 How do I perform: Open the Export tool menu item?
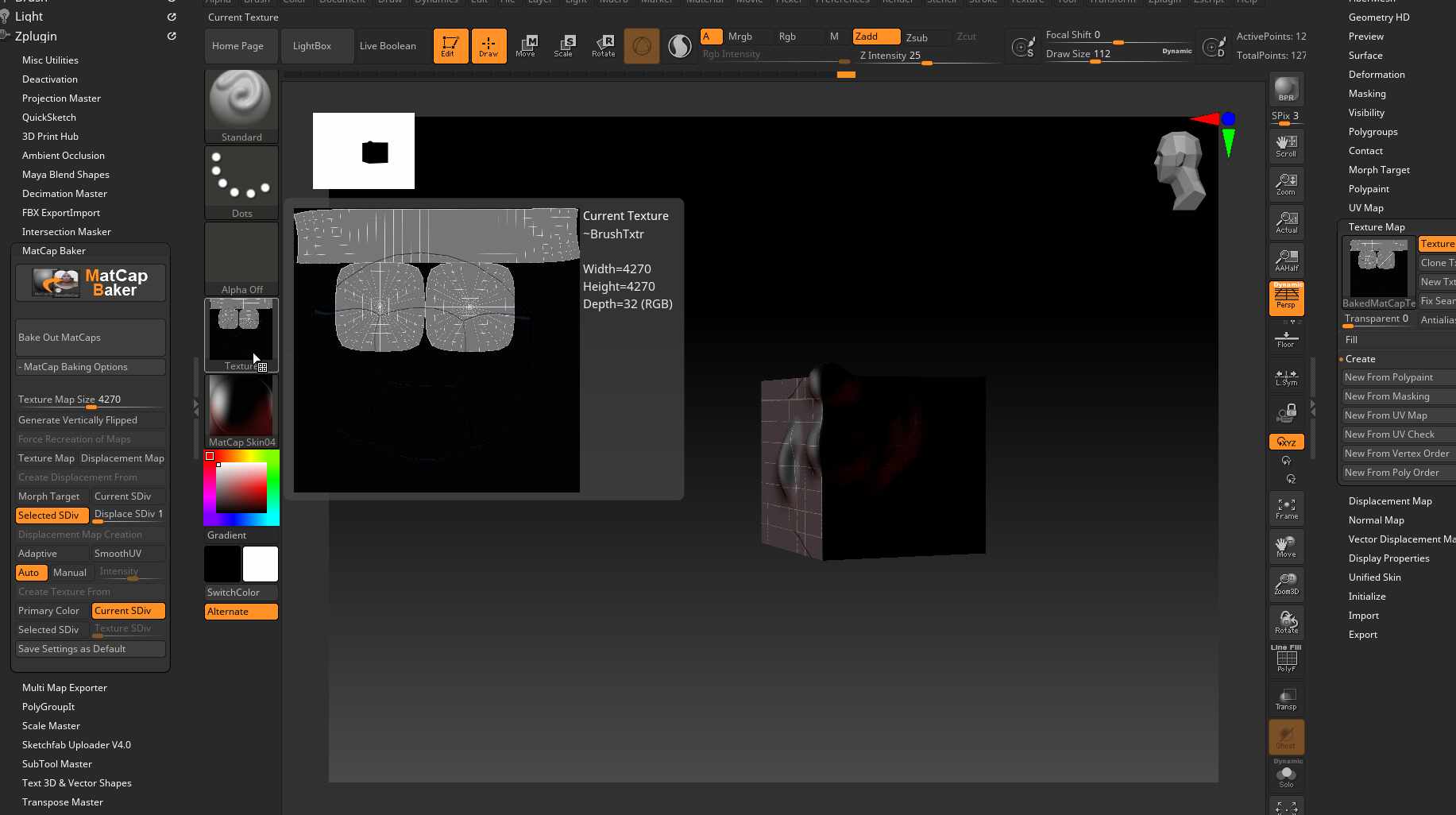(1363, 635)
